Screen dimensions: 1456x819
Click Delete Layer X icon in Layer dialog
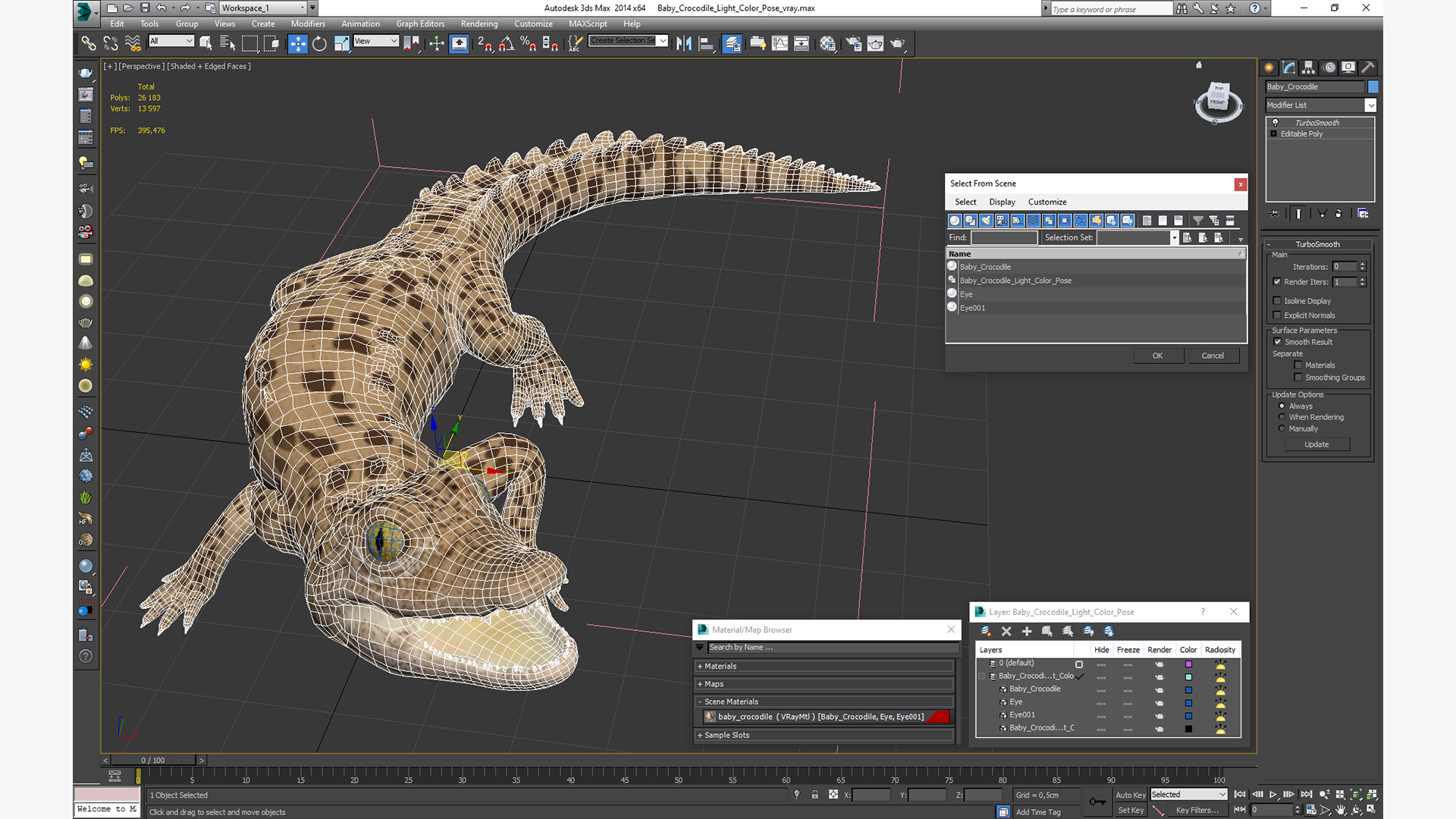(1006, 631)
